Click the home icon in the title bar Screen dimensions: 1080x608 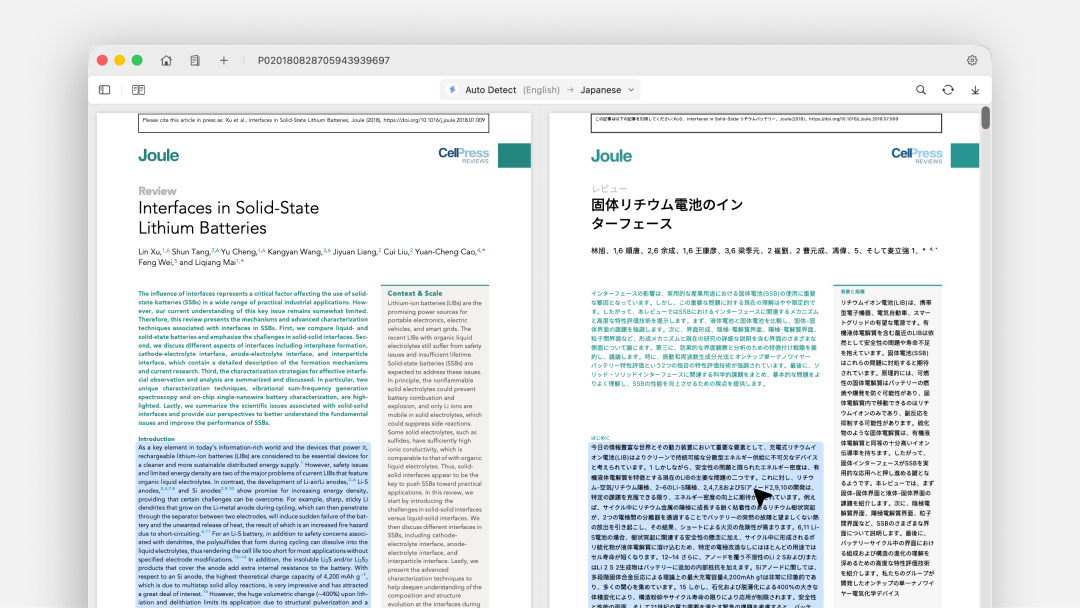166,60
